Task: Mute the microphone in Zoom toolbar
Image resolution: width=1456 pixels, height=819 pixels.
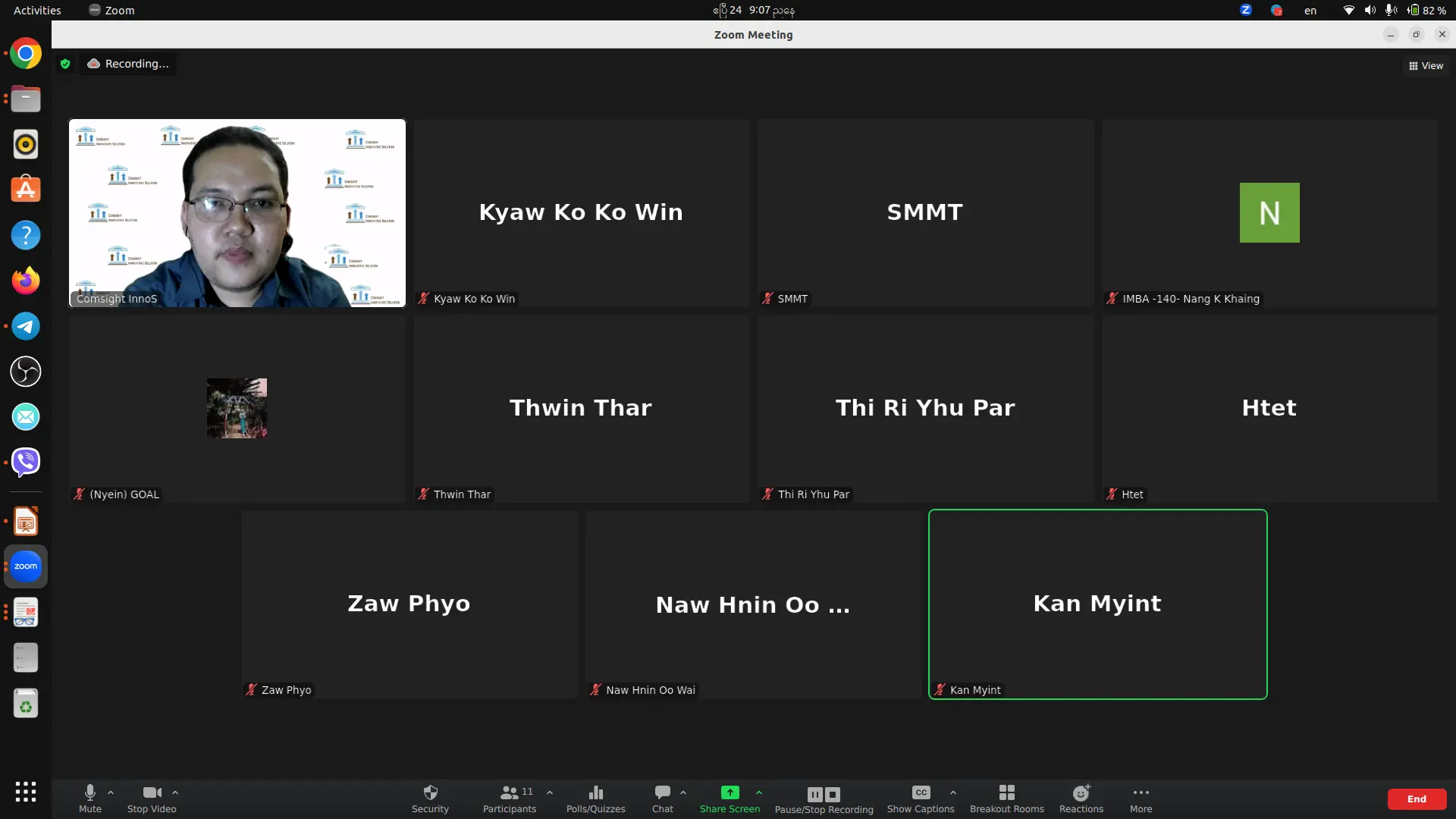Action: tap(89, 799)
